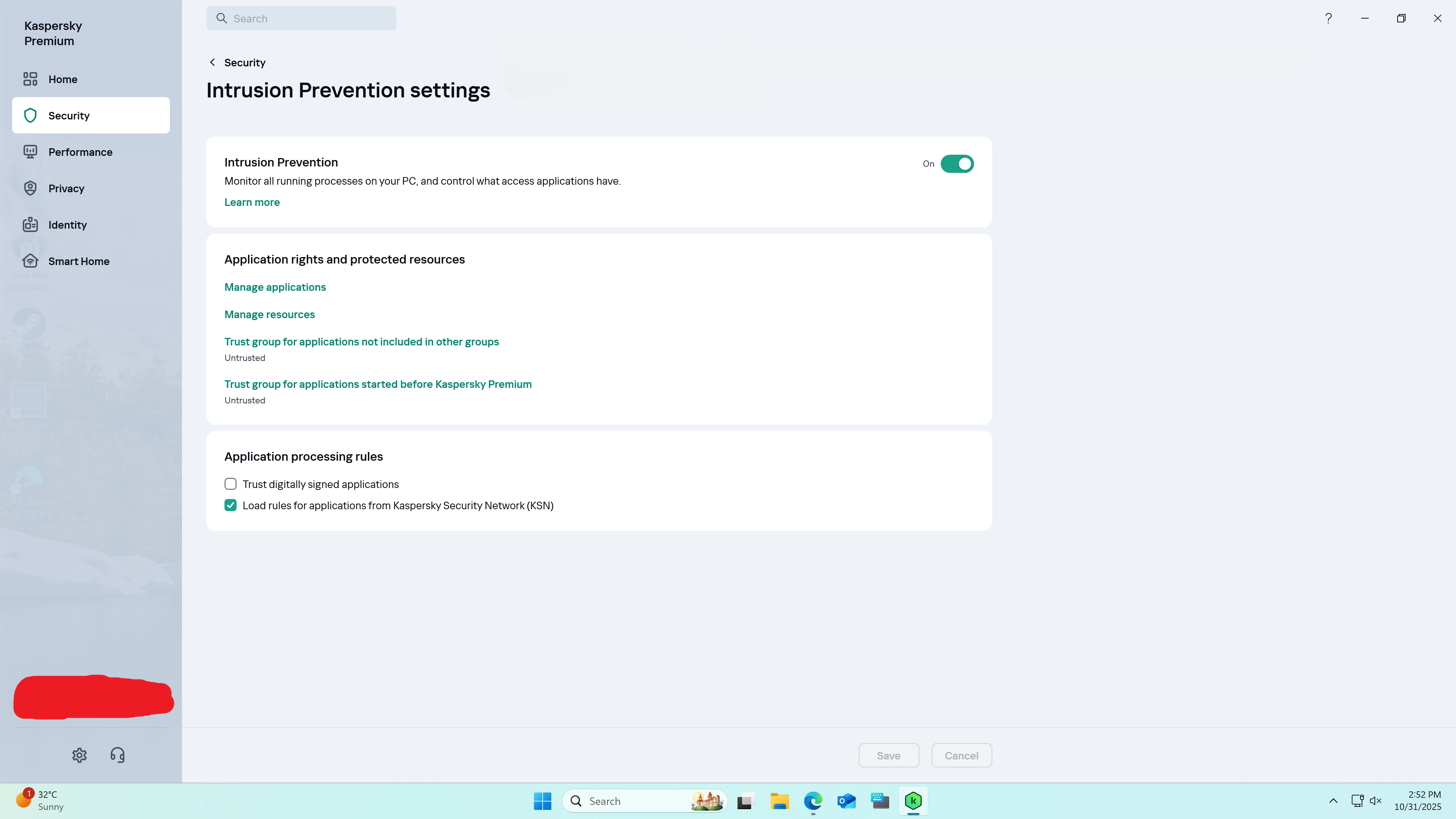Viewport: 1456px width, 819px height.
Task: Open trust group for applications started before Kaspersky
Action: coord(378,384)
